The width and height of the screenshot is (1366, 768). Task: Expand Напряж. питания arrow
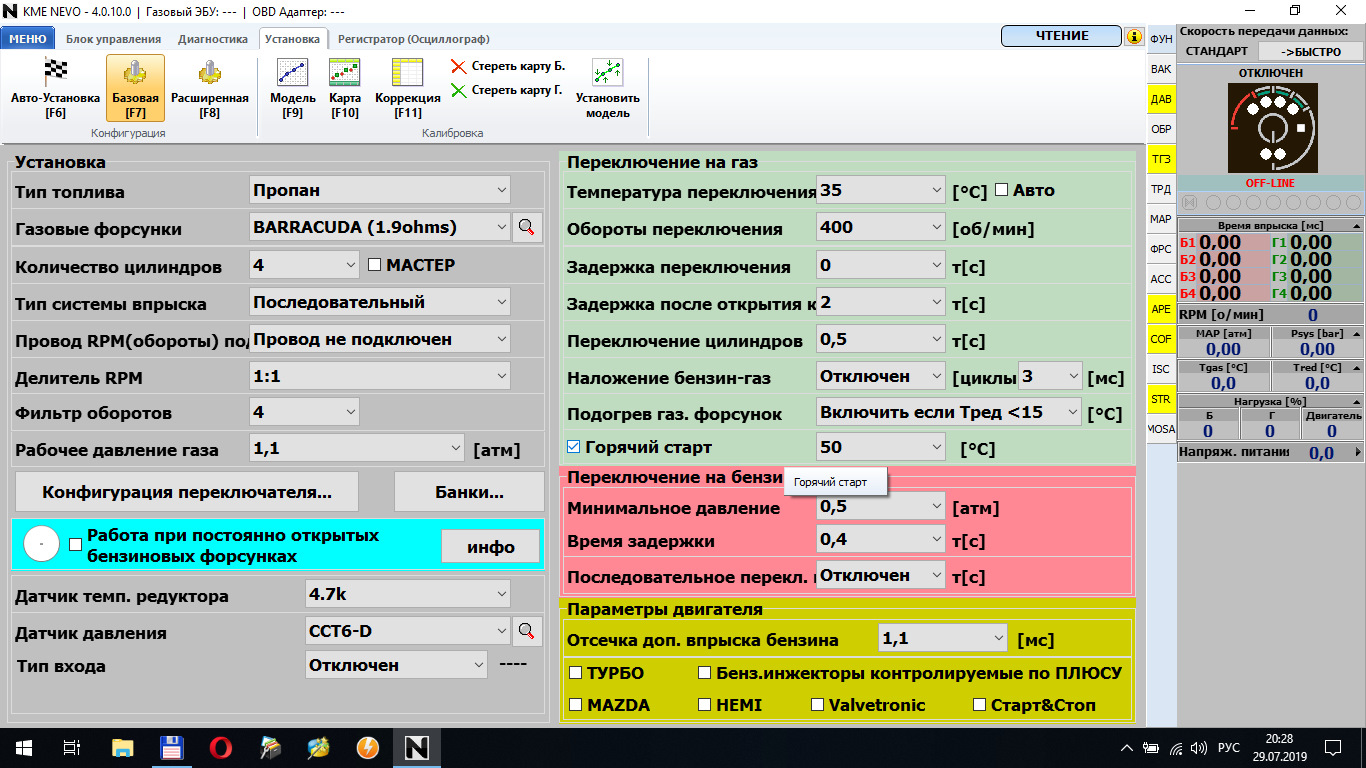point(1358,453)
